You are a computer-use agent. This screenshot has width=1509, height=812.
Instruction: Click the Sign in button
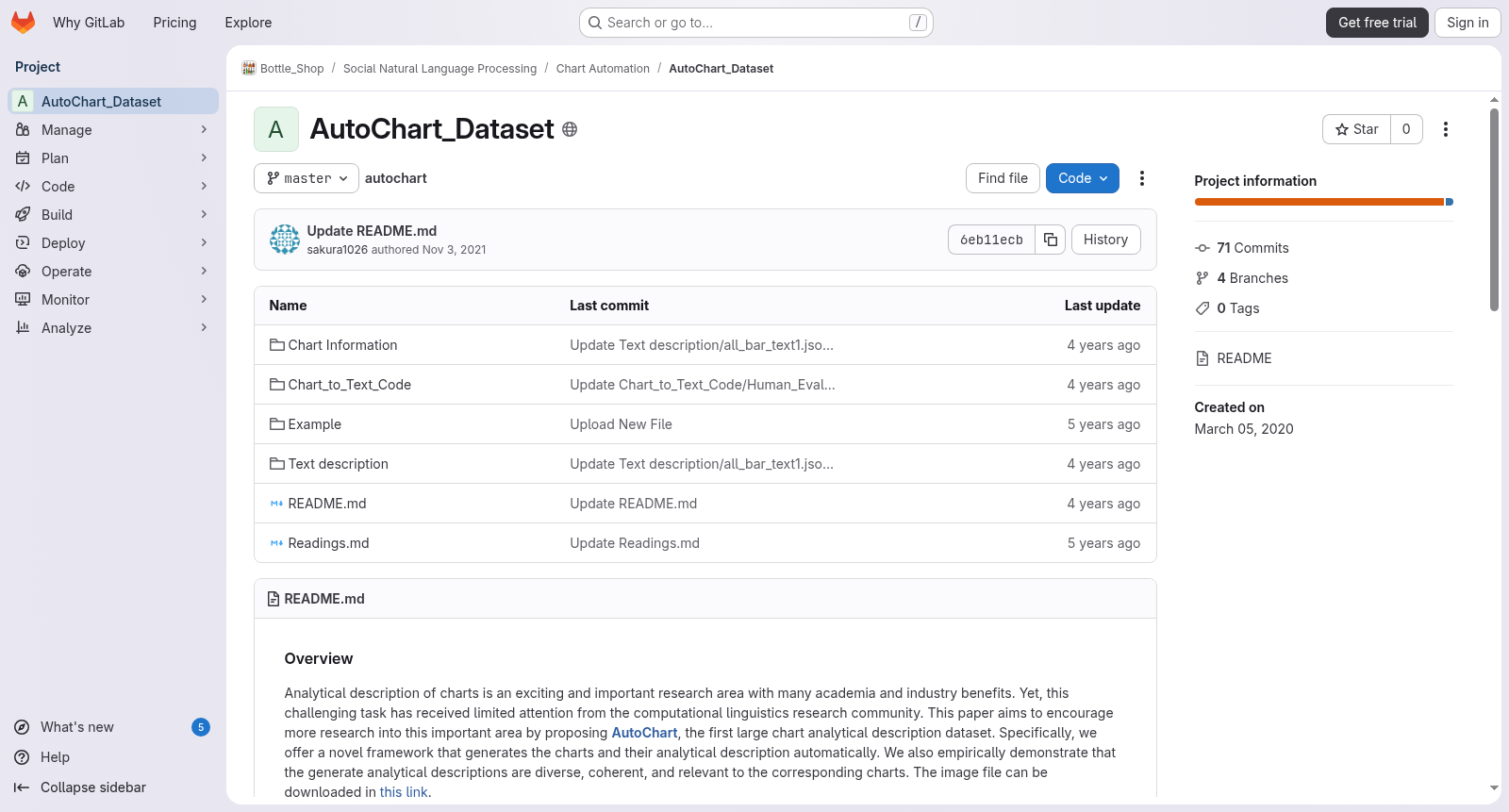1468,23
